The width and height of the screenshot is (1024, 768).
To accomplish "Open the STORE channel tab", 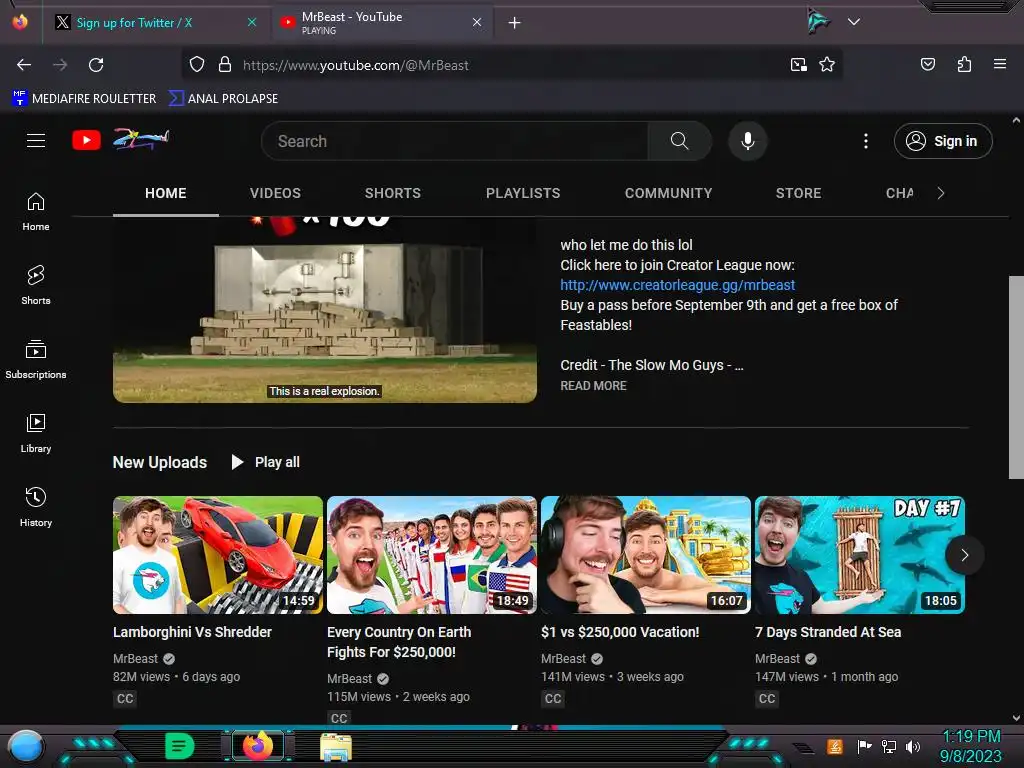I will click(x=798, y=193).
